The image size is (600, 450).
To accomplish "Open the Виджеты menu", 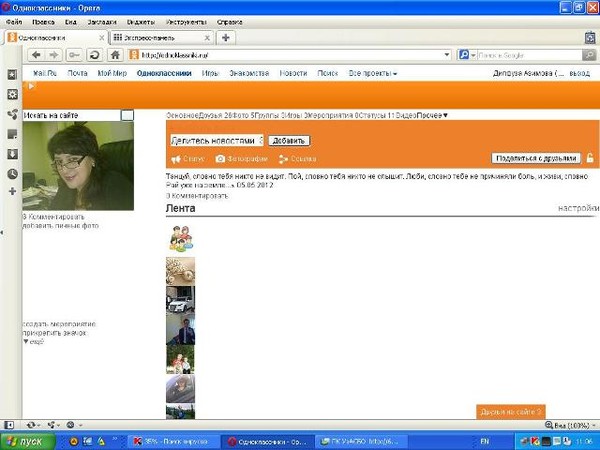I will (x=141, y=22).
